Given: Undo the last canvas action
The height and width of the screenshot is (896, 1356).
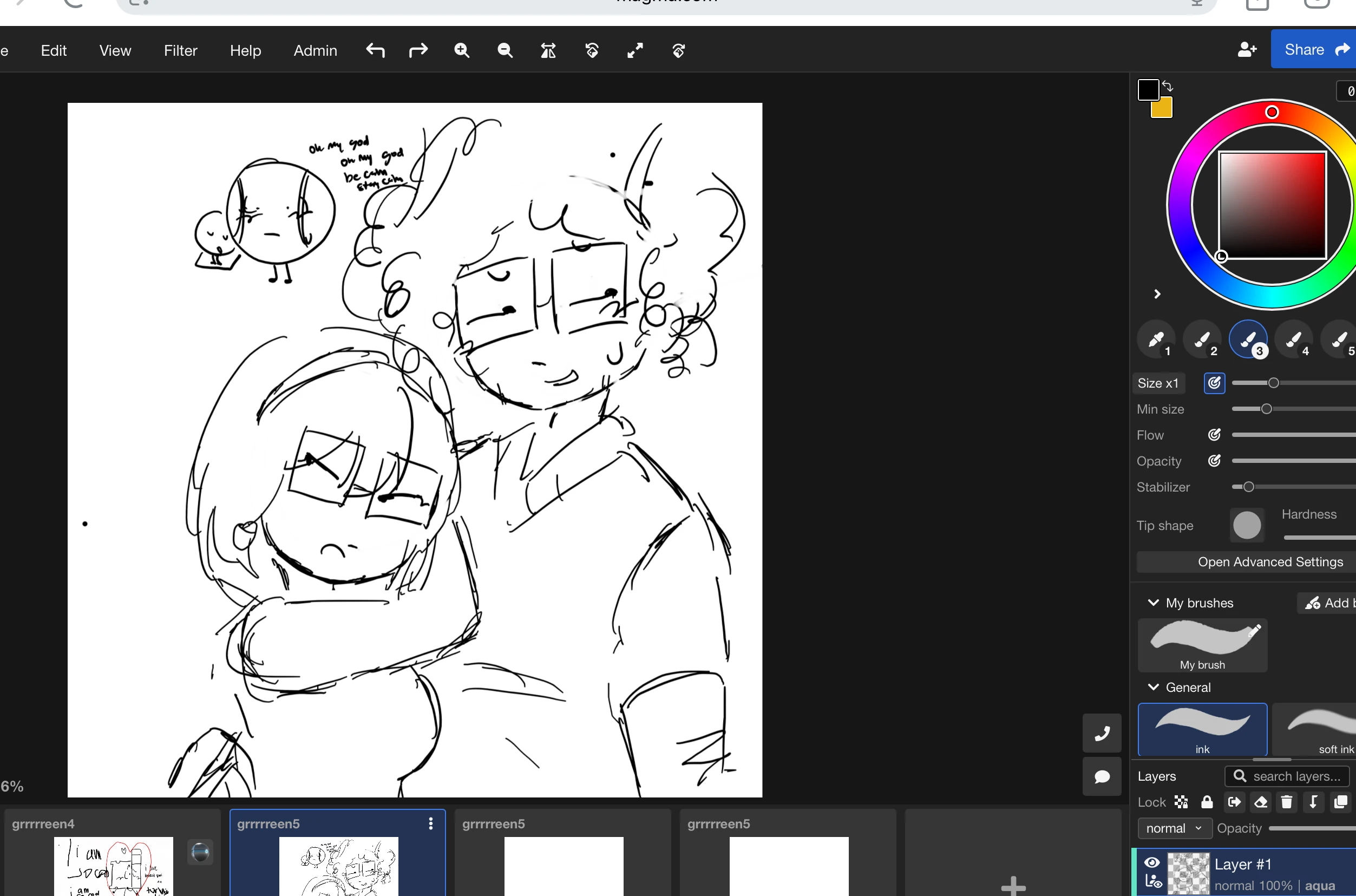Looking at the screenshot, I should coord(376,50).
